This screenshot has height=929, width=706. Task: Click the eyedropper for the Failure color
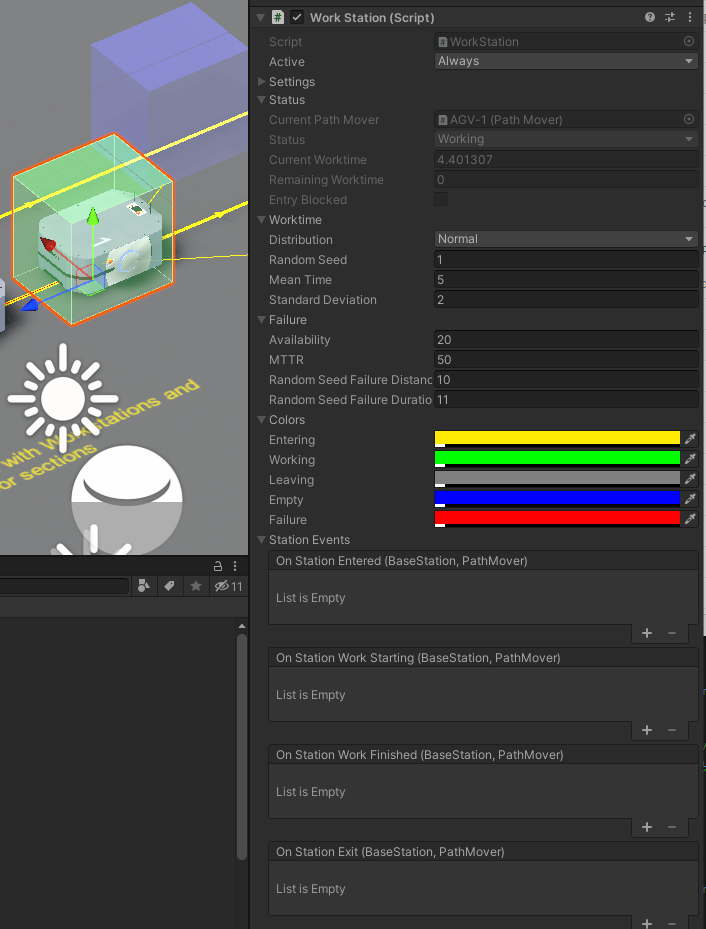point(689,519)
